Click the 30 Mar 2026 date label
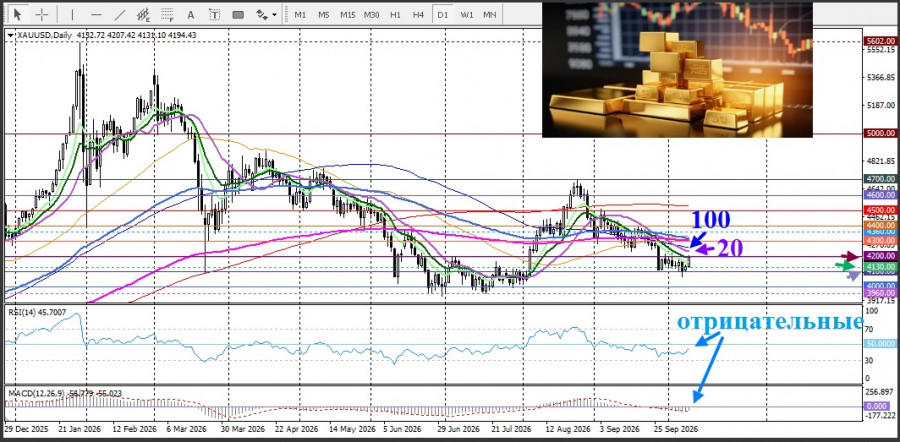 242,429
